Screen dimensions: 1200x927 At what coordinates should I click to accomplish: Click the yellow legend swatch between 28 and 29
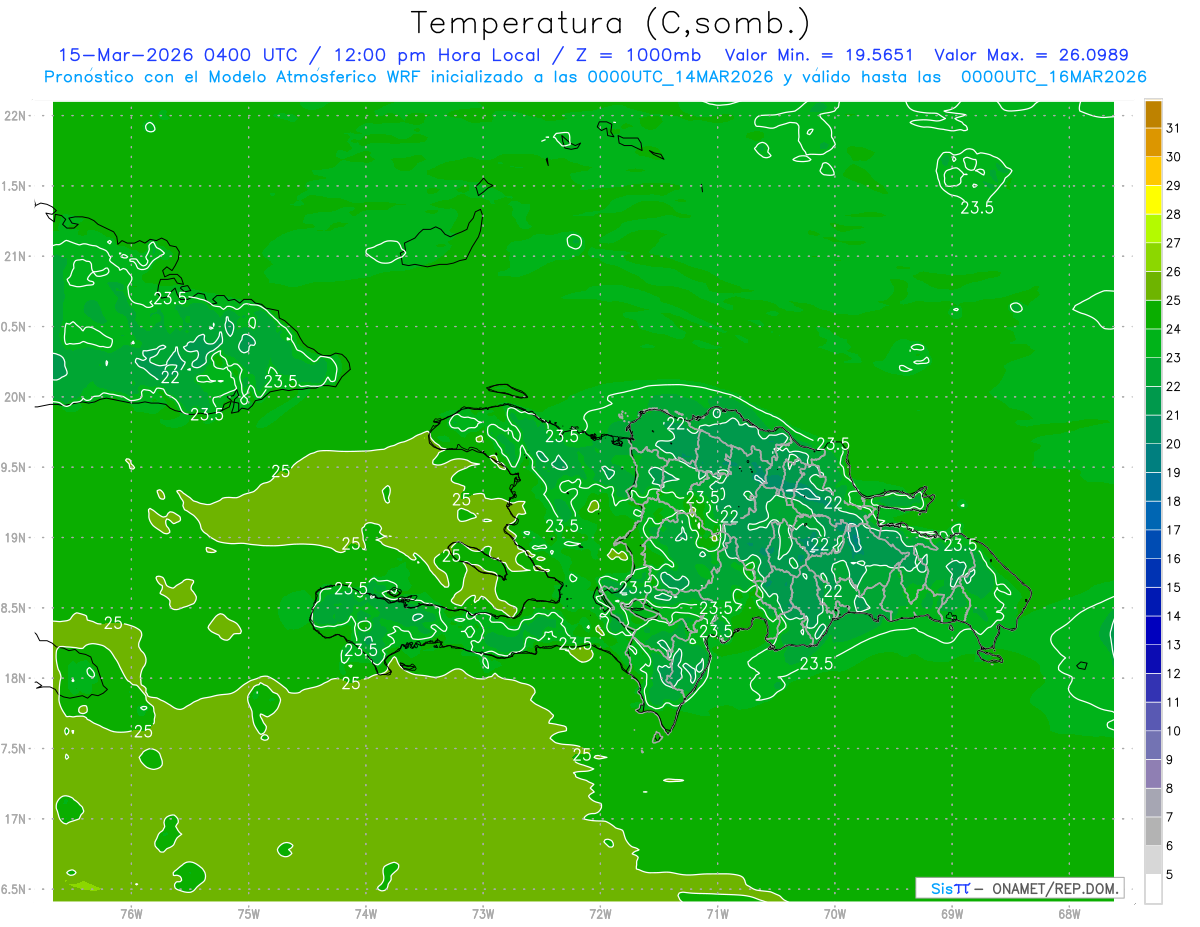(x=1153, y=200)
